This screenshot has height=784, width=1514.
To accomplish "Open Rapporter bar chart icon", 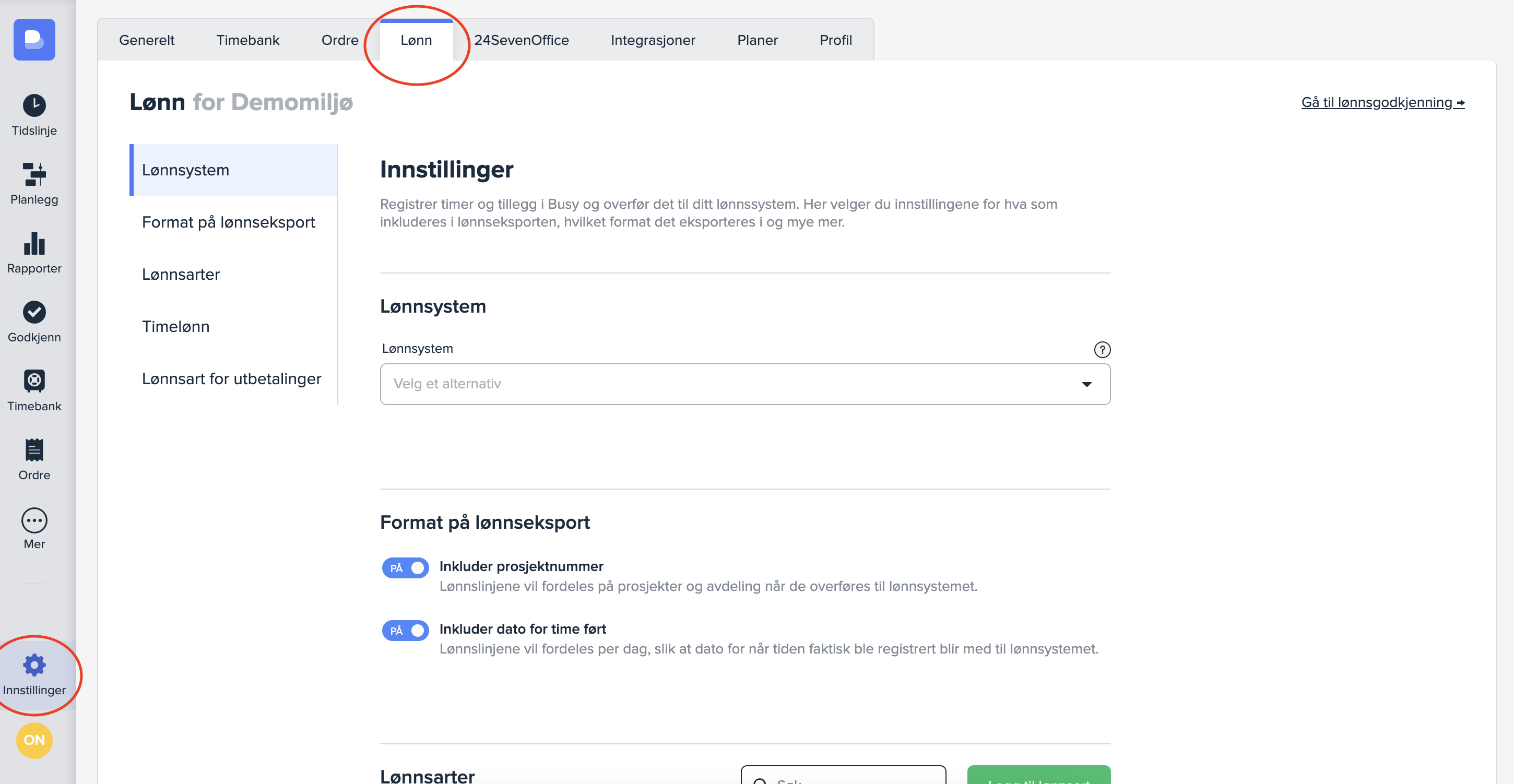I will pos(34,243).
